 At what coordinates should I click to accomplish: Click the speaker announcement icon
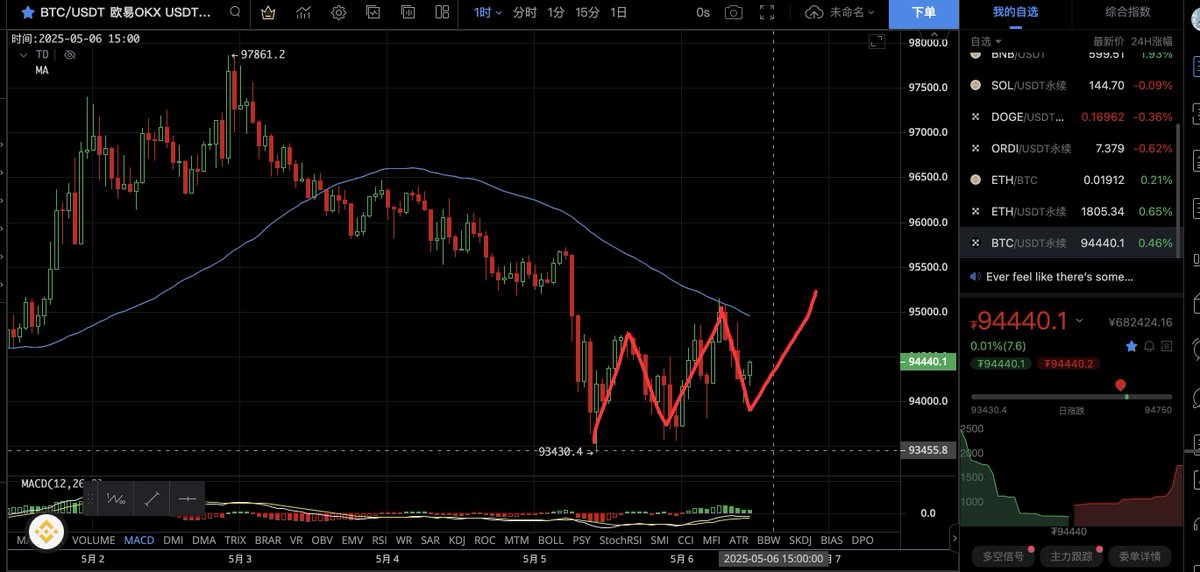point(975,277)
